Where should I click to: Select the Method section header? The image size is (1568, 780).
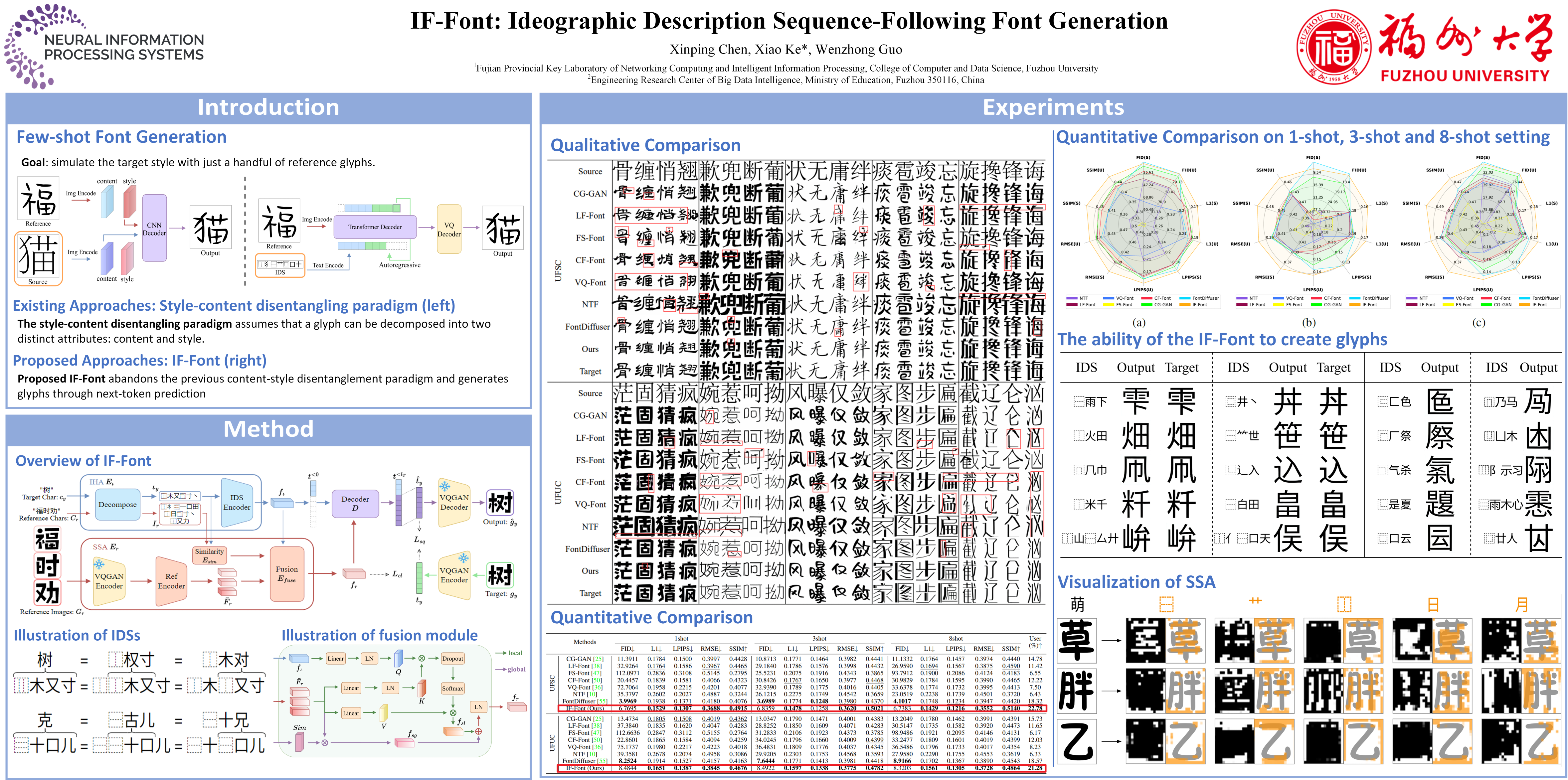(268, 429)
